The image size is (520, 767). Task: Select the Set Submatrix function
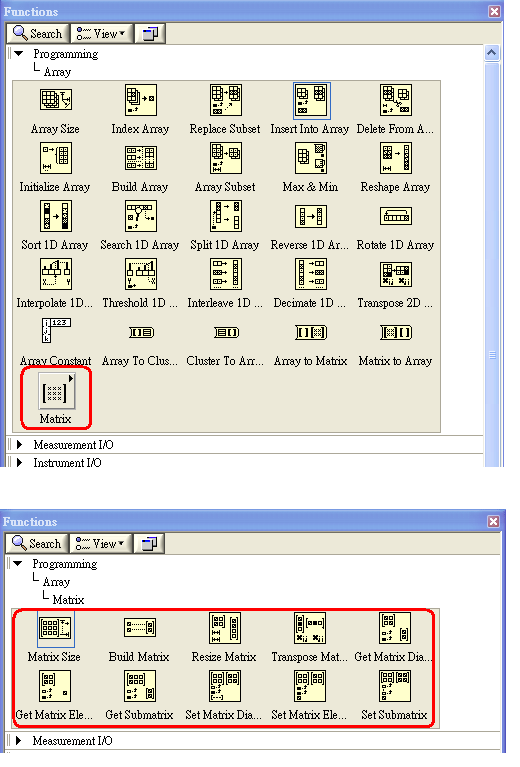[x=395, y=686]
